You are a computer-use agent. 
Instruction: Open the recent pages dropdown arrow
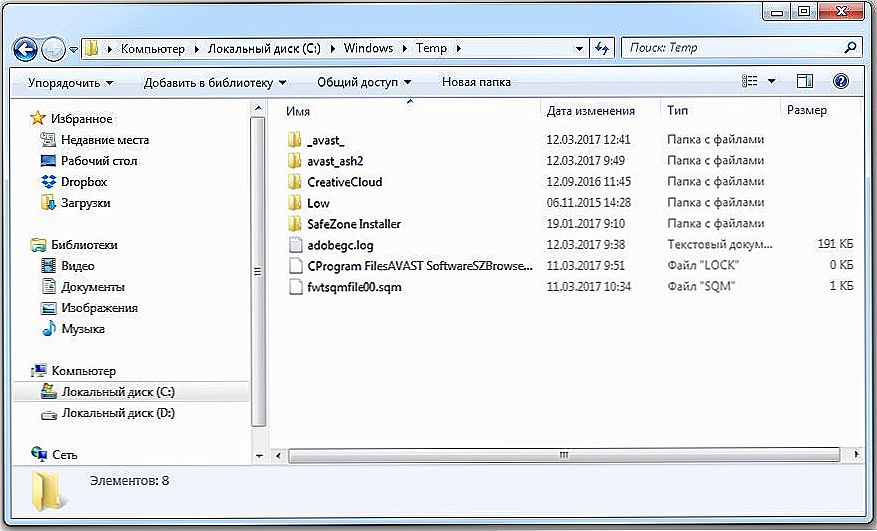tap(73, 49)
